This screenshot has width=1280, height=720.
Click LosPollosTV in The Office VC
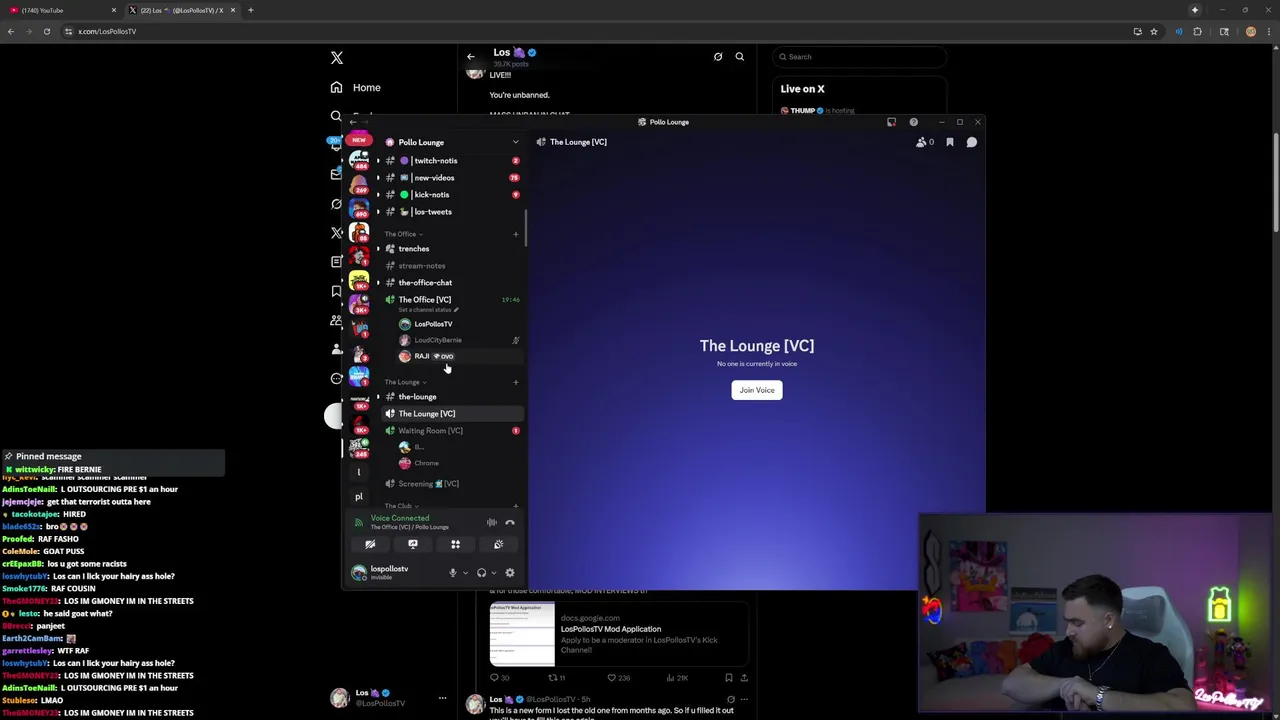[x=458, y=324]
